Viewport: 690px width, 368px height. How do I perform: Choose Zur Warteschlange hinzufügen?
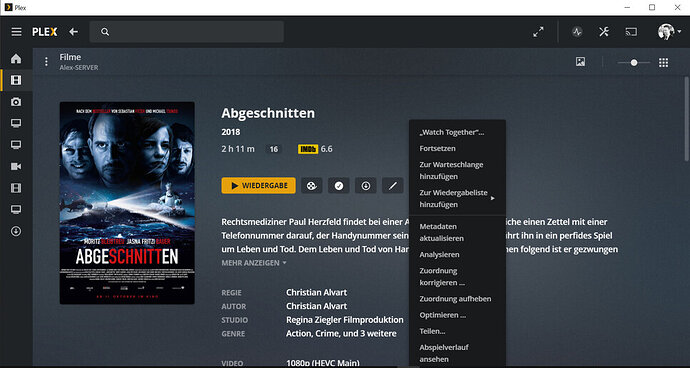coord(457,171)
